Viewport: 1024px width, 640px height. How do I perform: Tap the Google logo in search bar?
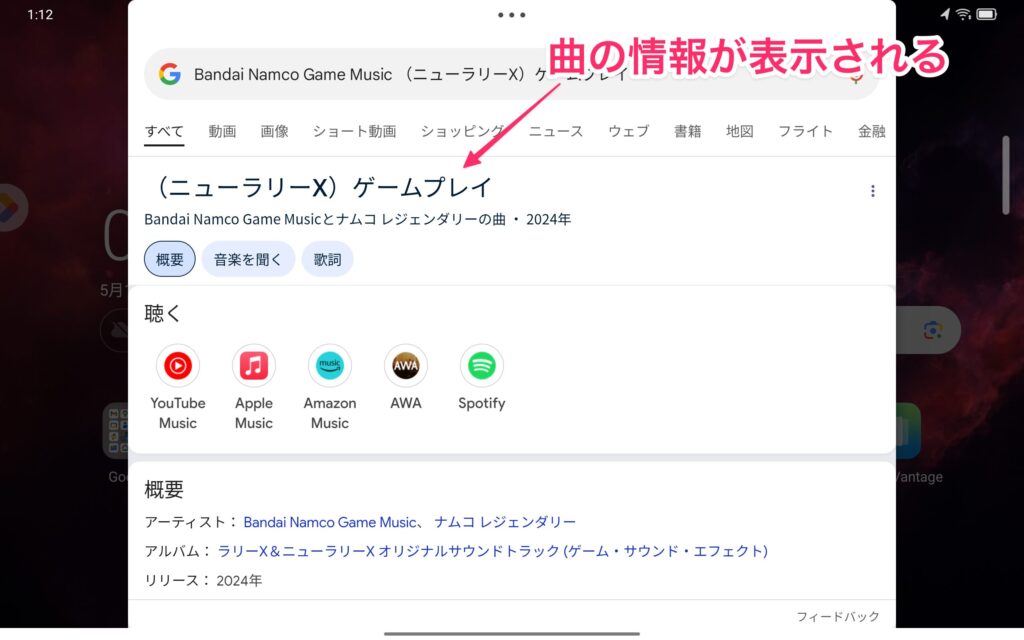click(170, 74)
